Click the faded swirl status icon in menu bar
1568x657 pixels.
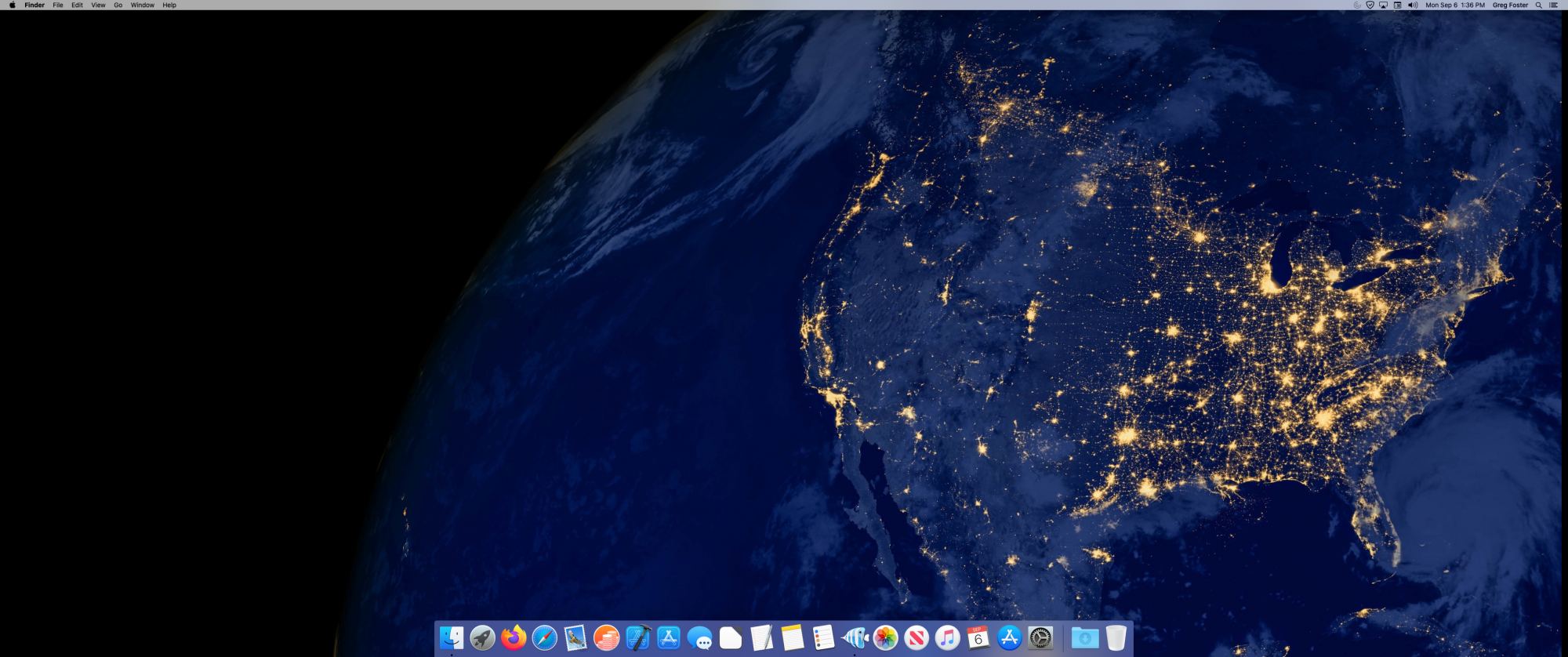(x=1357, y=5)
